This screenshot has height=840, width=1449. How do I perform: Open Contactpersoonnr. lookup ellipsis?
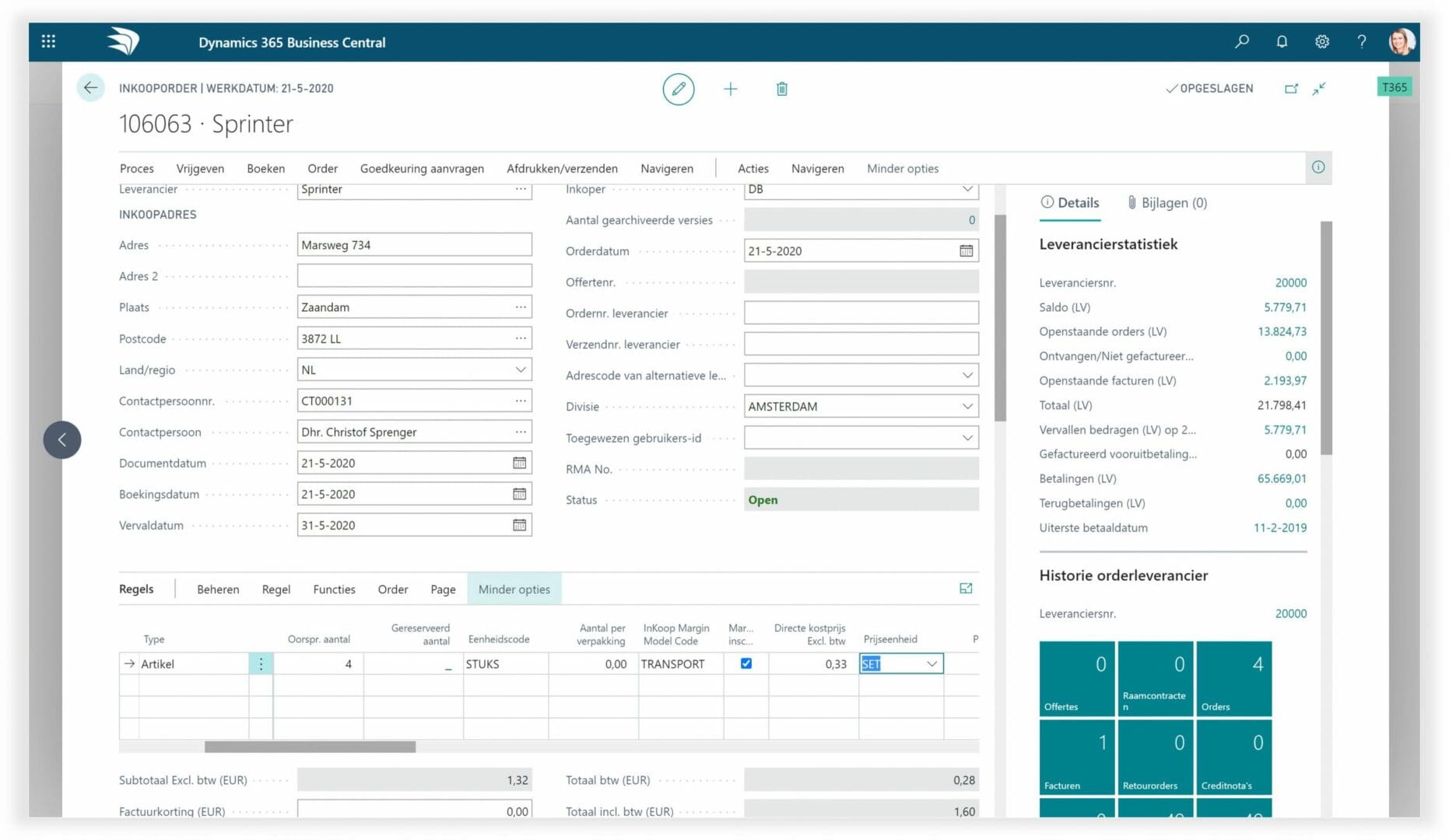click(520, 401)
